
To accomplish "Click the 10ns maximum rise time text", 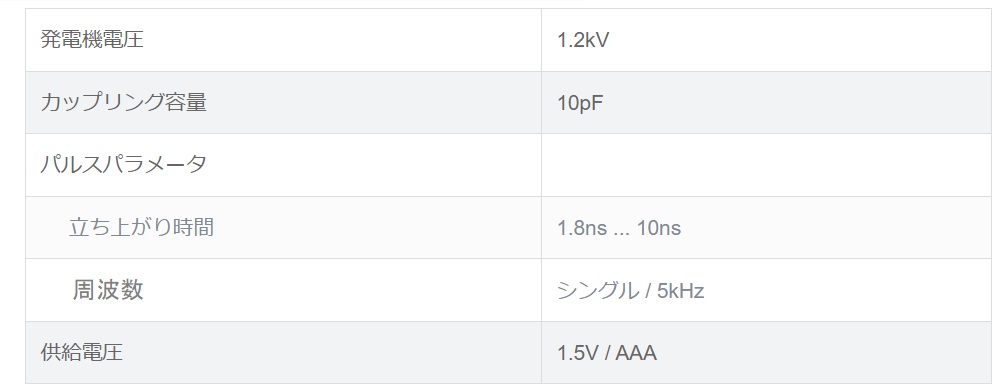I will click(659, 228).
